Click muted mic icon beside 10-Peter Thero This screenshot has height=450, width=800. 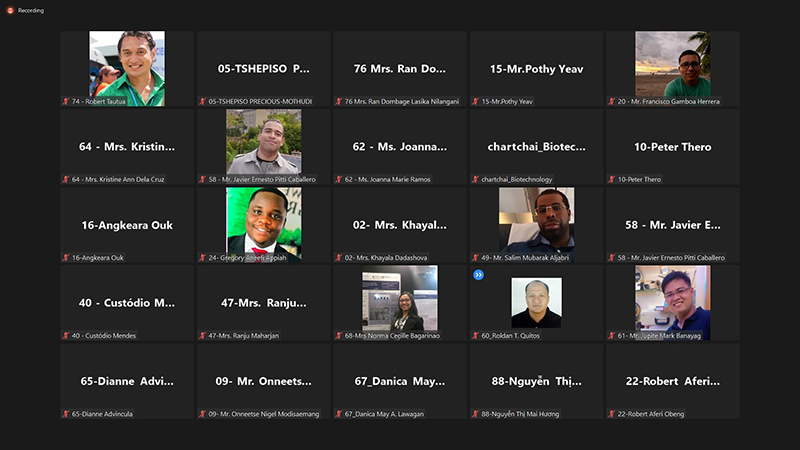612,179
